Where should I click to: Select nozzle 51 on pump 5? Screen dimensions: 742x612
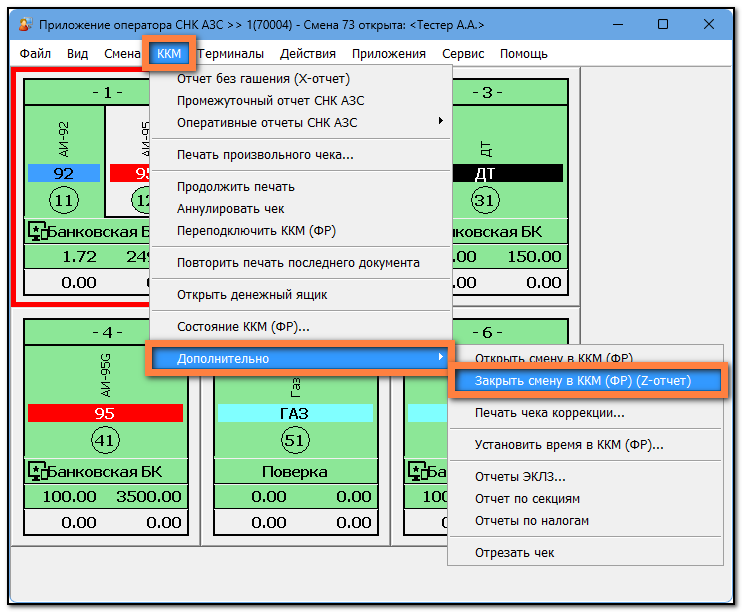pyautogui.click(x=295, y=441)
